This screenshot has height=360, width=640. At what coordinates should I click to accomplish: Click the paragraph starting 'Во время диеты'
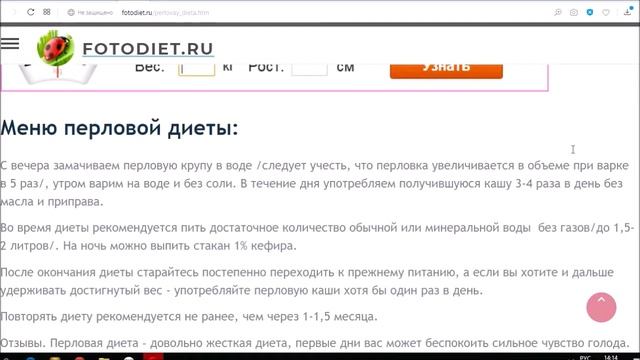coord(317,237)
